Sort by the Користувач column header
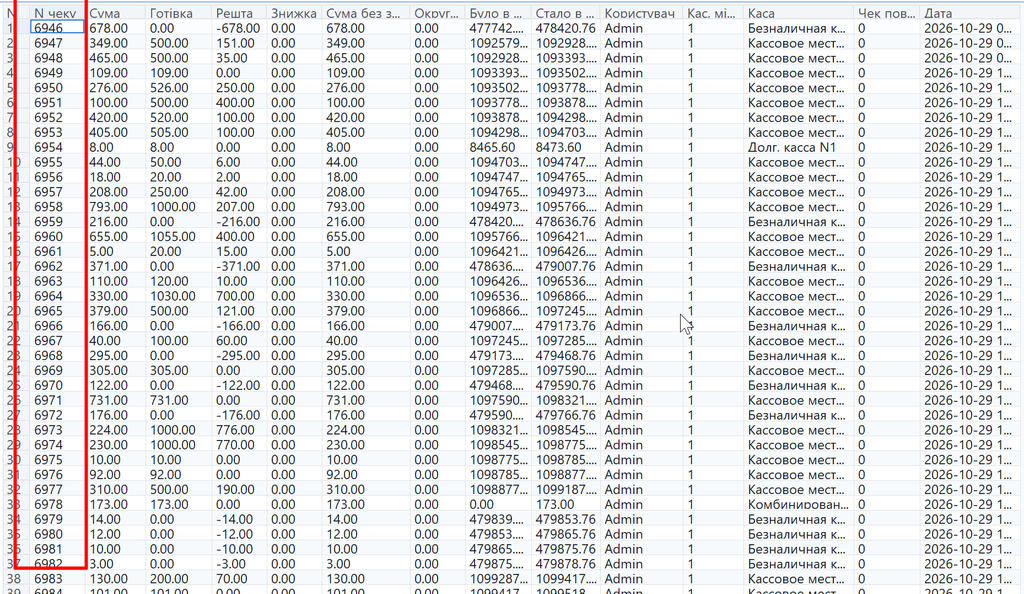Viewport: 1024px width, 594px height. point(641,13)
